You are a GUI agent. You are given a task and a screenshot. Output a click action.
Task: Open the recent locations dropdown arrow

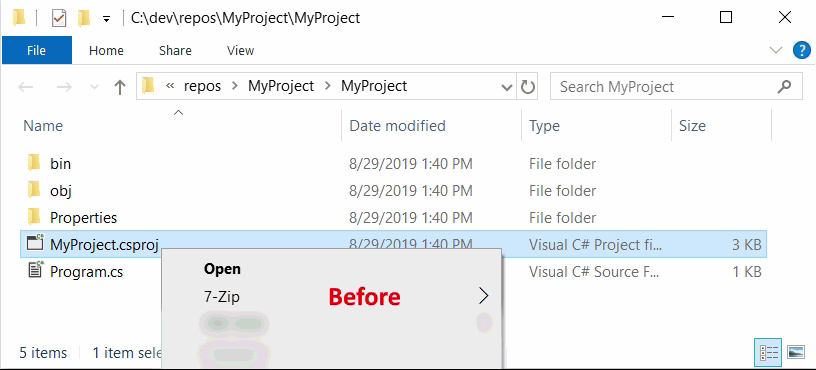coord(94,87)
